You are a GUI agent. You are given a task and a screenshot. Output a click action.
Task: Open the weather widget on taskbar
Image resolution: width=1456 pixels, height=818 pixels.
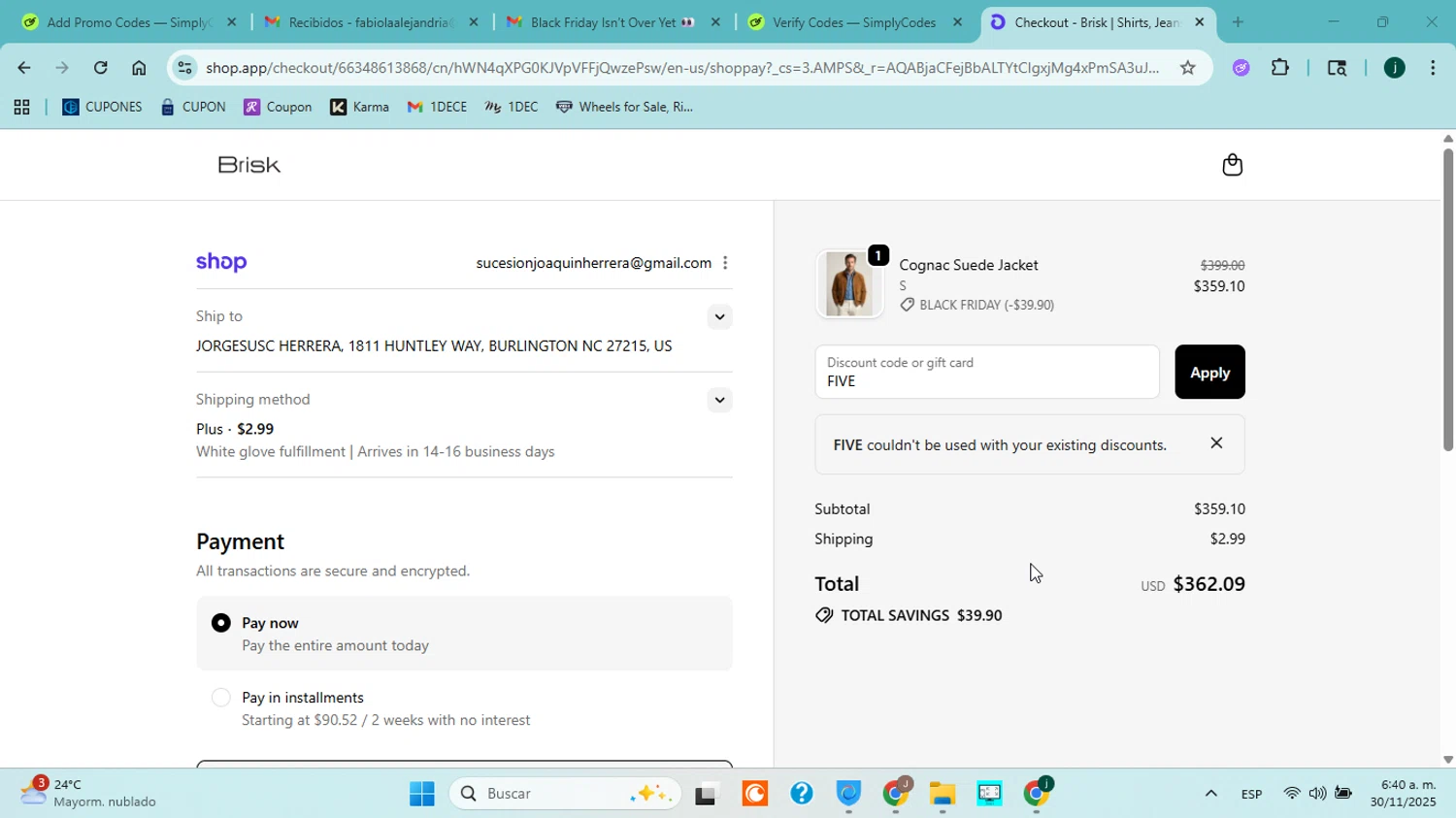(87, 794)
